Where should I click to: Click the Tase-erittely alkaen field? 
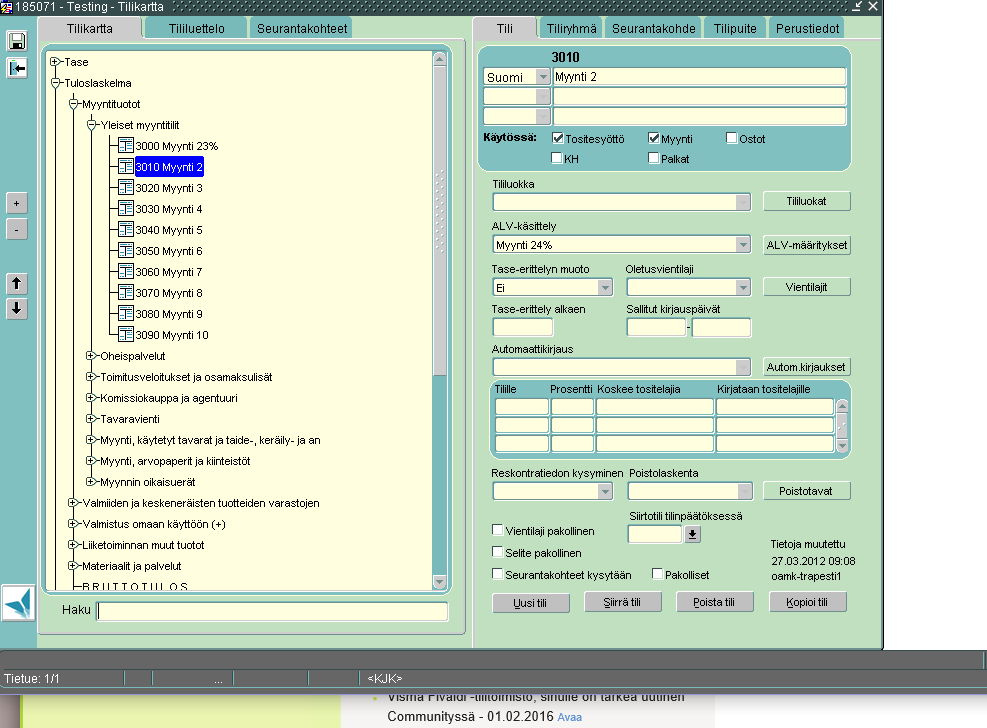pos(522,327)
